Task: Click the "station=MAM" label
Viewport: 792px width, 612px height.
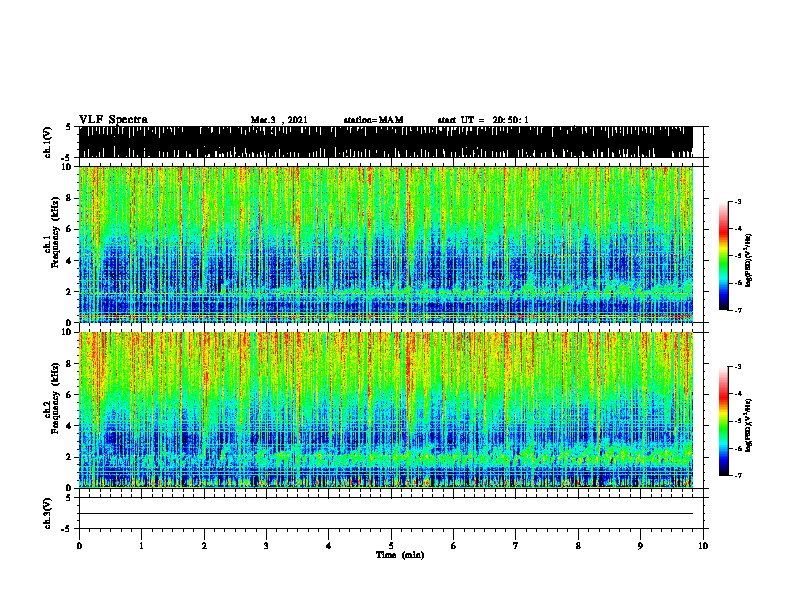Action: (x=373, y=120)
